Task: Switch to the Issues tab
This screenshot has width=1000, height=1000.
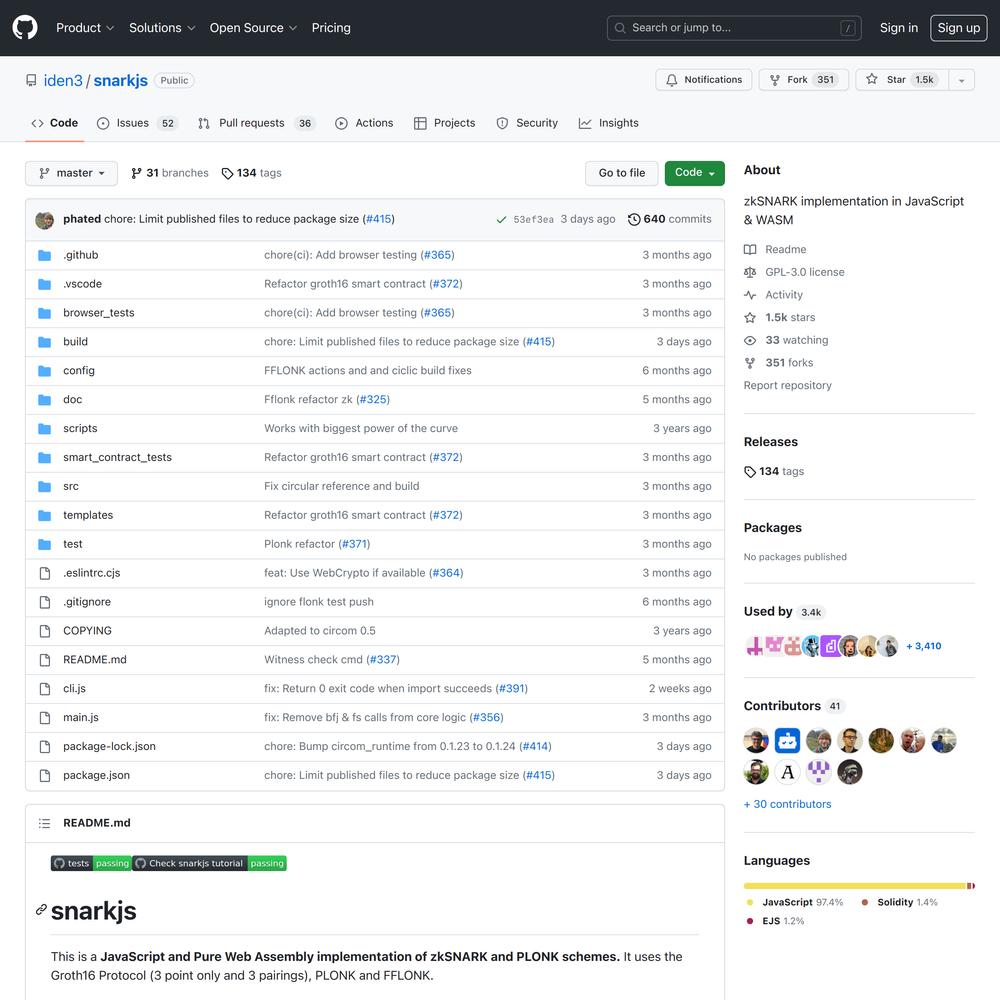Action: [x=137, y=123]
